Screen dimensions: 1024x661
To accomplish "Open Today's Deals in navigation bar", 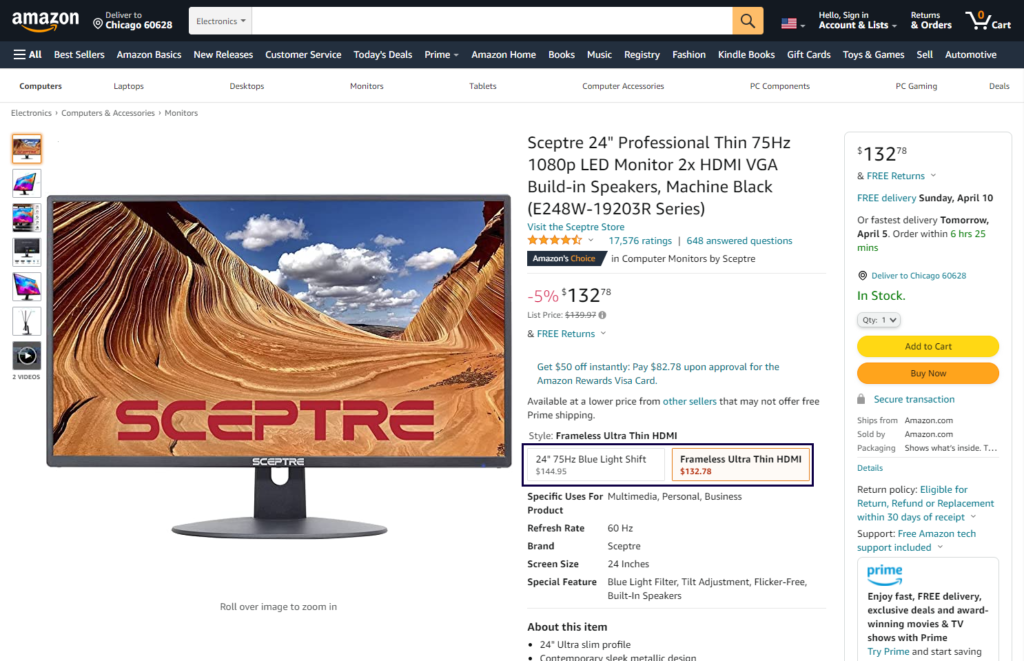I will (383, 55).
